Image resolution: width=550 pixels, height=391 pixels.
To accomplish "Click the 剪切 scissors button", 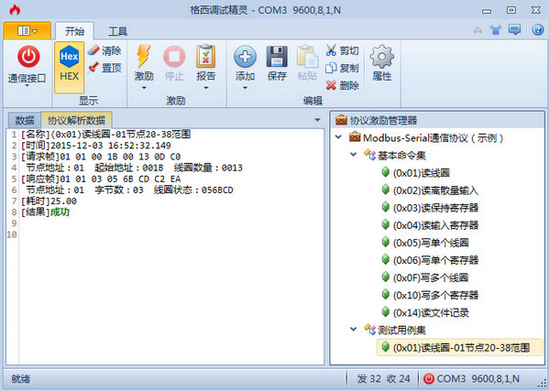I will [342, 50].
